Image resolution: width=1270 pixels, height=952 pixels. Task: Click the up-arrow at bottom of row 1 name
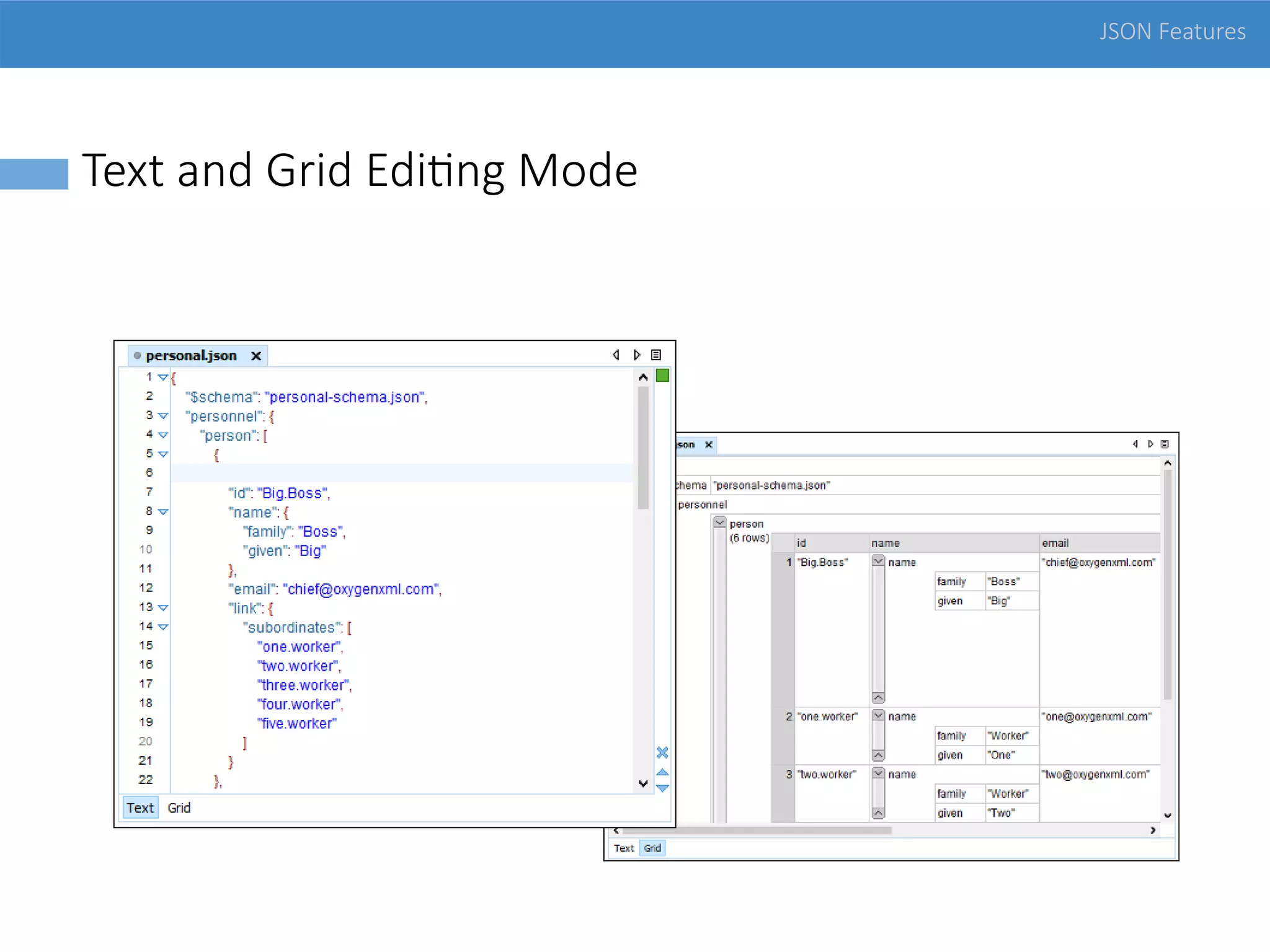point(878,698)
